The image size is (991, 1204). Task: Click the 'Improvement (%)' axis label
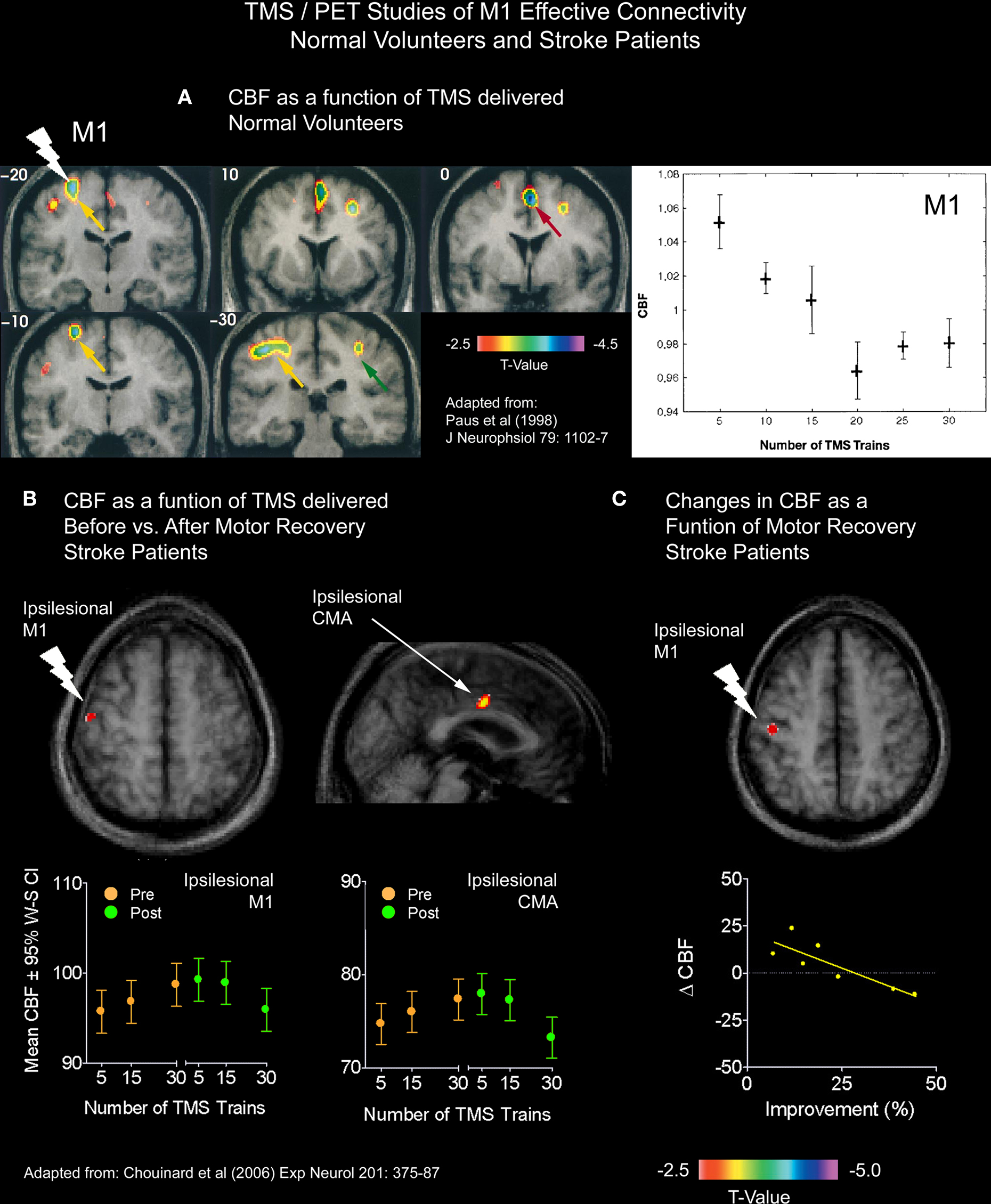click(840, 1109)
